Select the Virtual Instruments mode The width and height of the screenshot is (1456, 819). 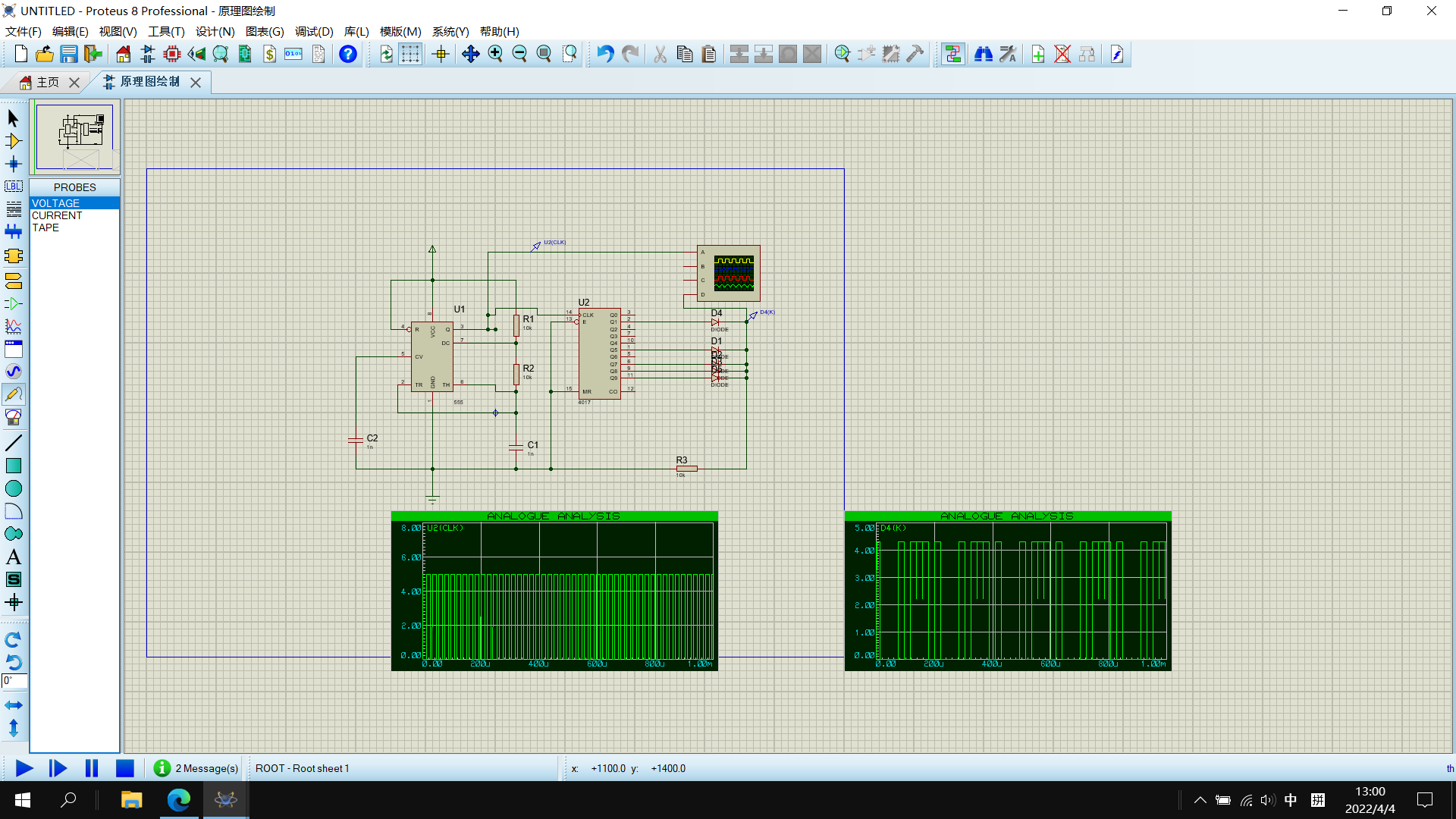pos(14,417)
